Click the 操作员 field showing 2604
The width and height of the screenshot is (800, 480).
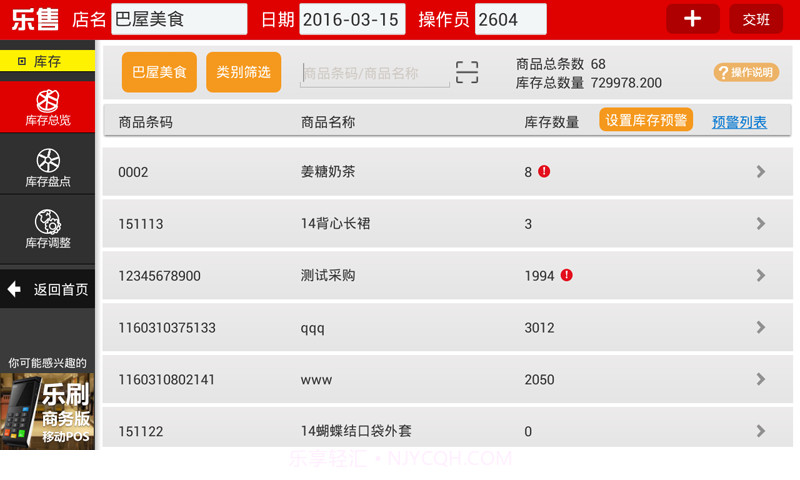[x=511, y=19]
